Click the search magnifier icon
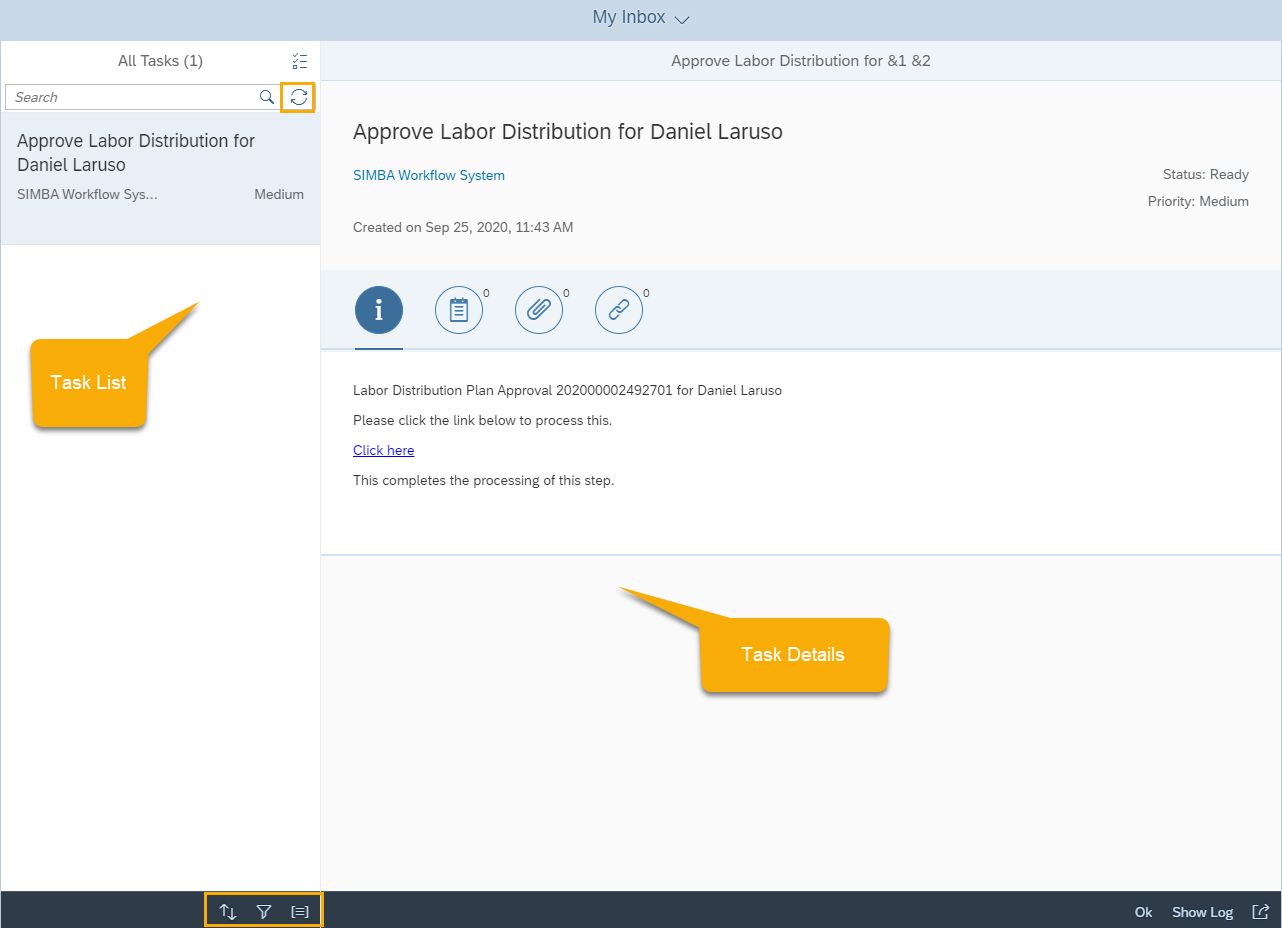 tap(266, 97)
